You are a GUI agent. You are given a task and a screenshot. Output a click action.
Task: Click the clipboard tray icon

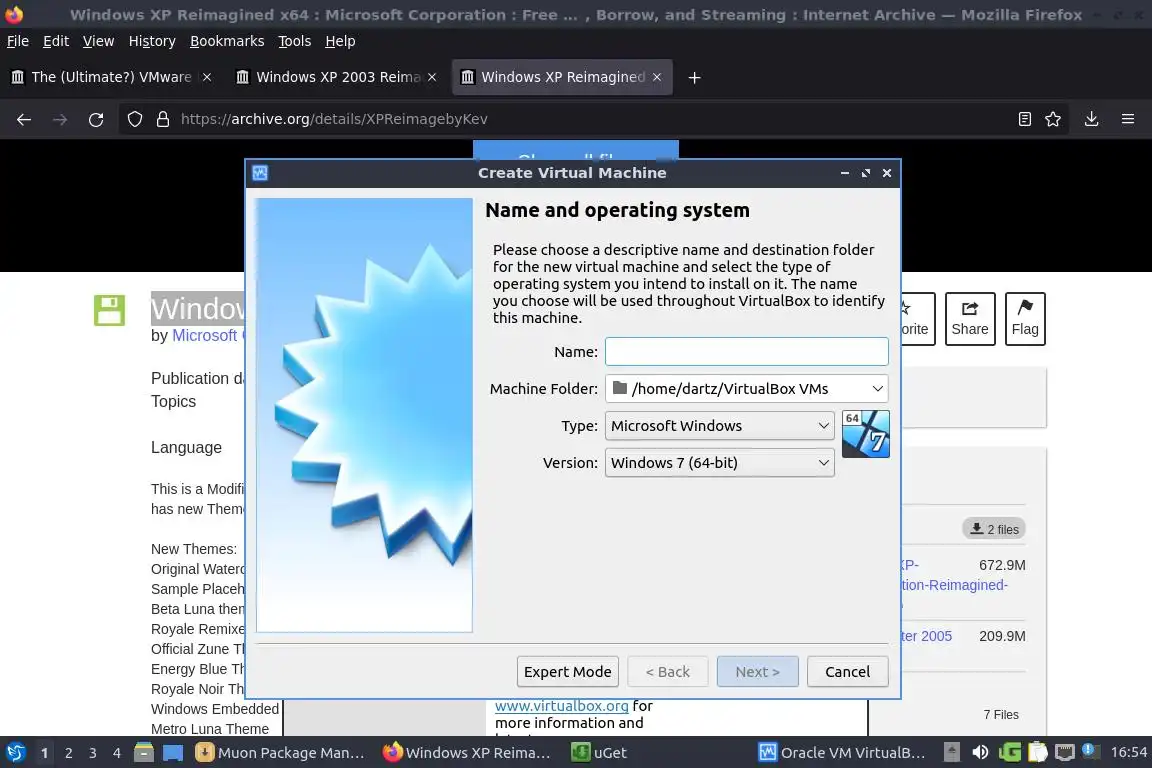click(1037, 753)
